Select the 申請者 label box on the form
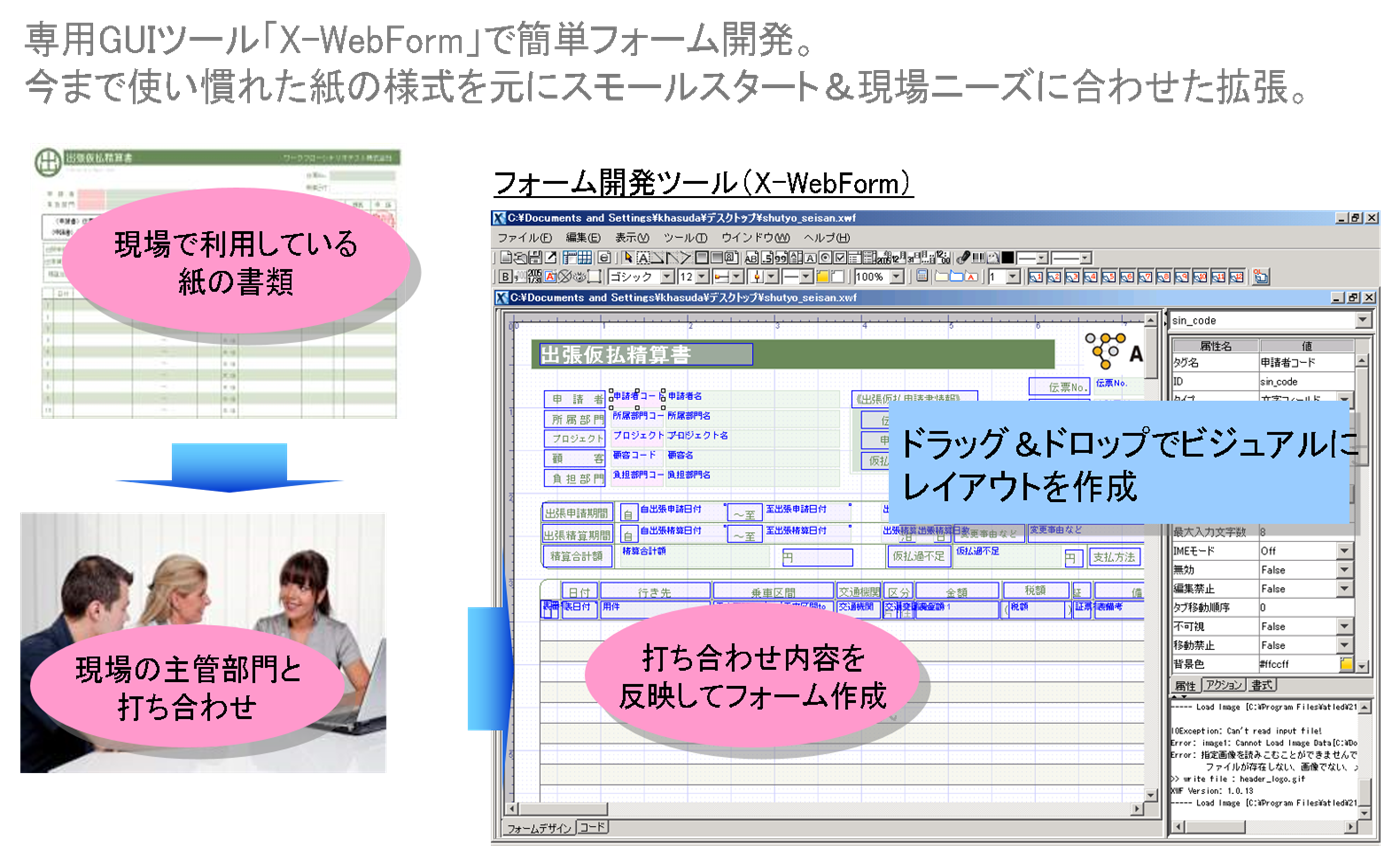This screenshot has height=846, width=1392. 574,400
